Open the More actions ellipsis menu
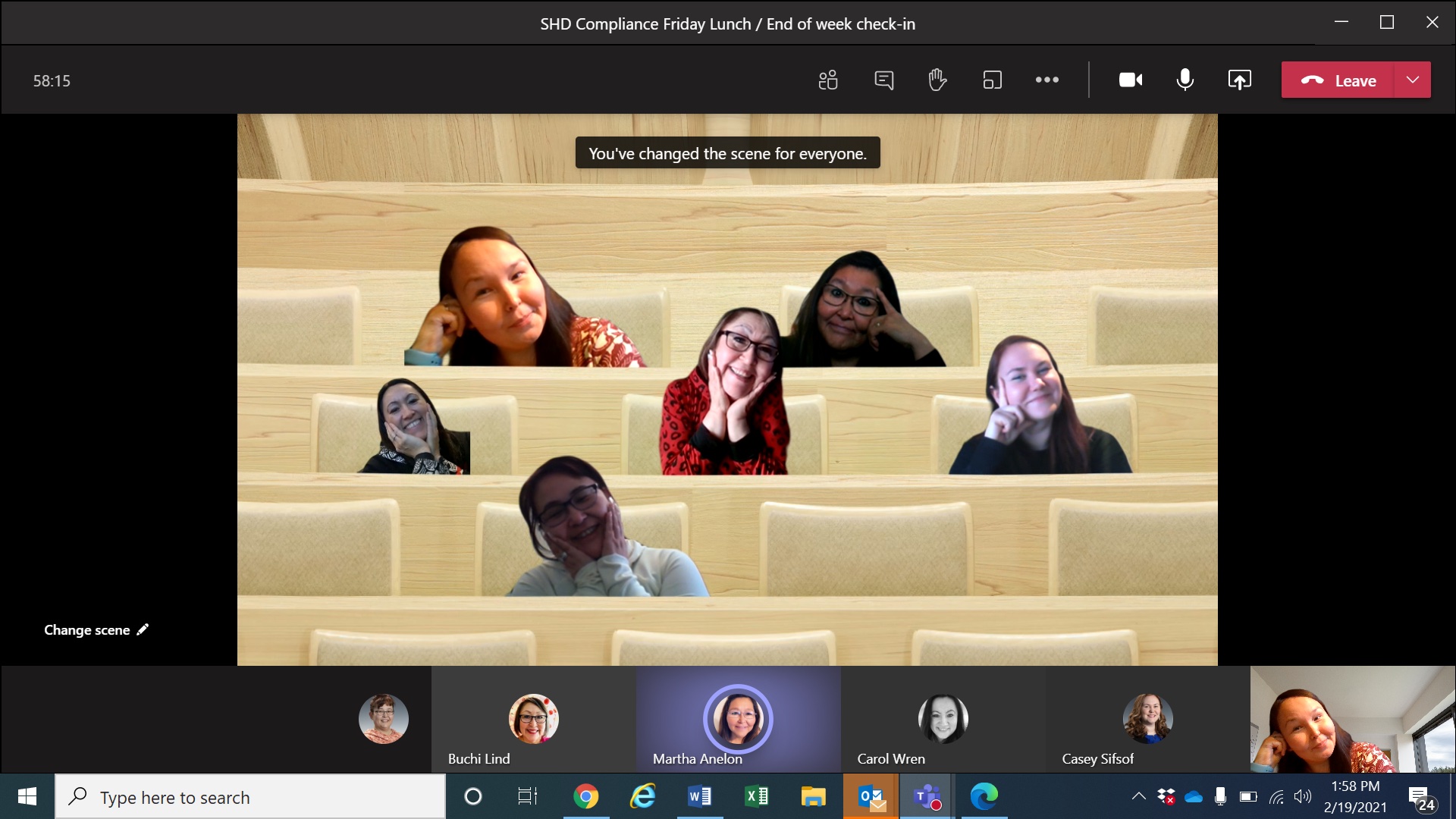This screenshot has width=1456, height=819. tap(1046, 80)
